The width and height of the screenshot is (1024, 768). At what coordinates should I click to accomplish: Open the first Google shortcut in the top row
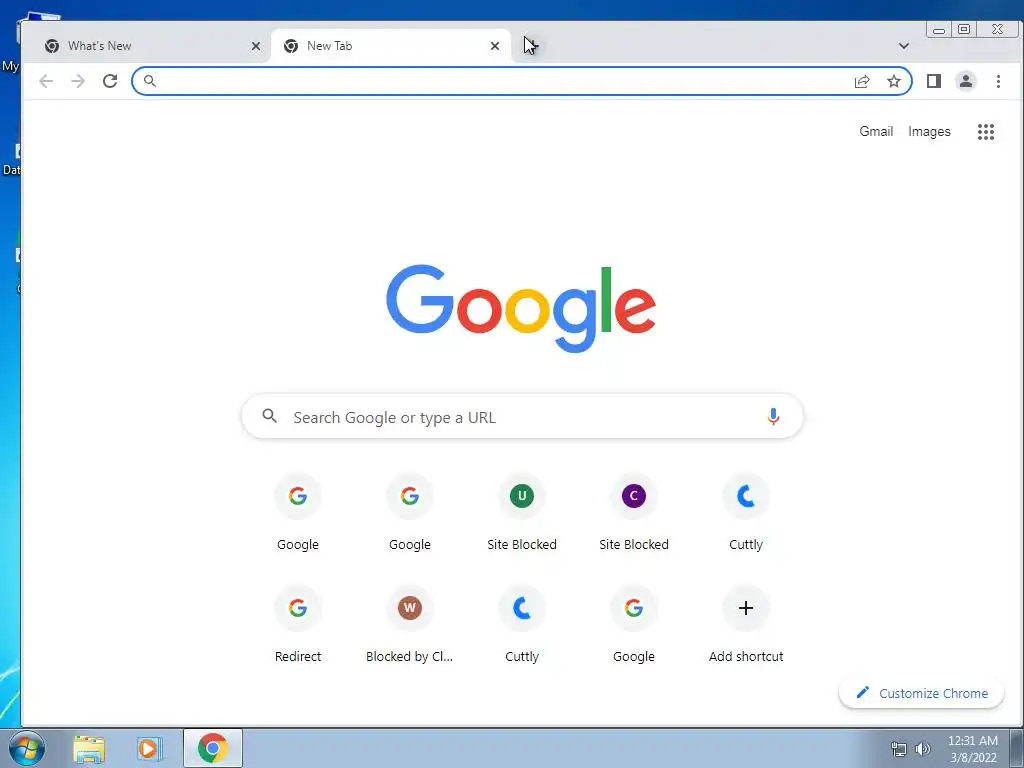298,514
